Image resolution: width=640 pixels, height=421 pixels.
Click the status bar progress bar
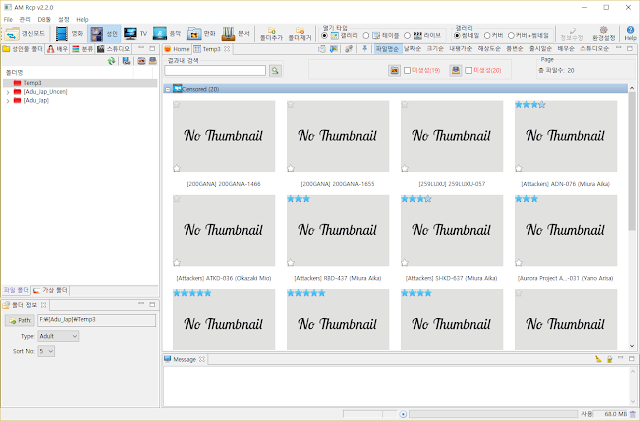[493, 414]
